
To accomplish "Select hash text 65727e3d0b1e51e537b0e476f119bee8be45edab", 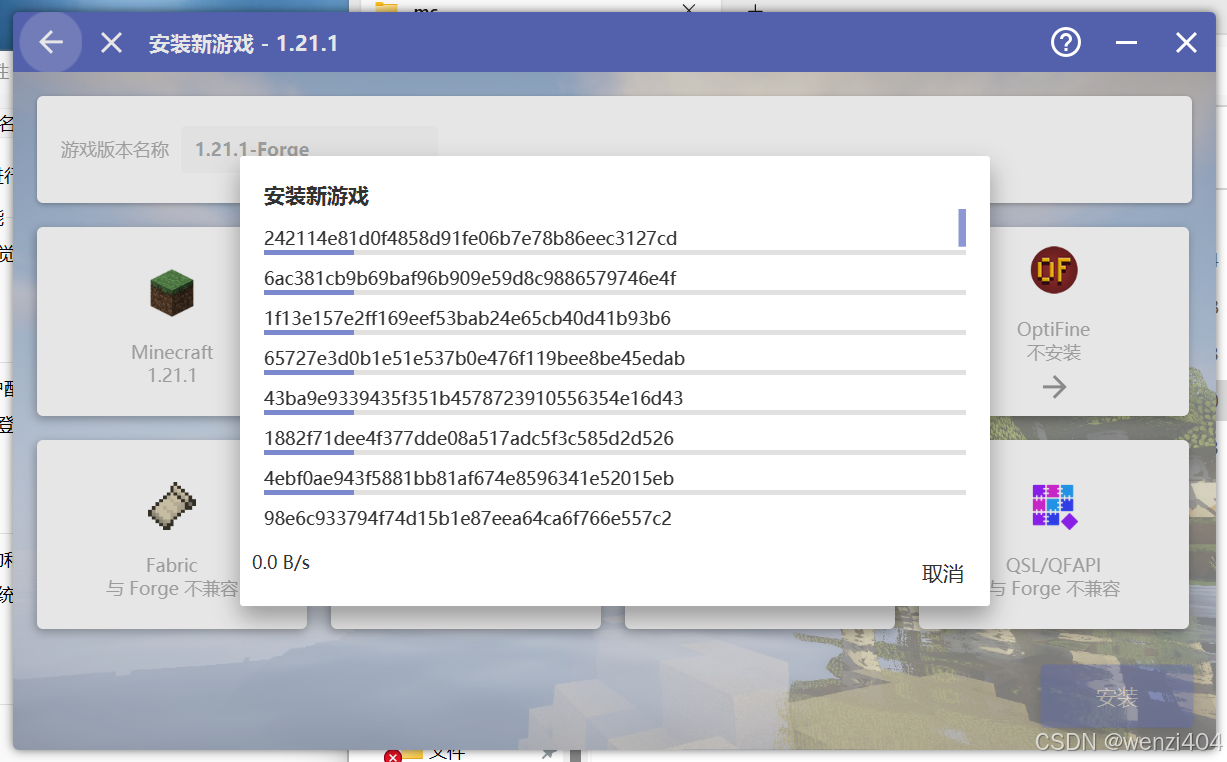I will click(x=474, y=358).
